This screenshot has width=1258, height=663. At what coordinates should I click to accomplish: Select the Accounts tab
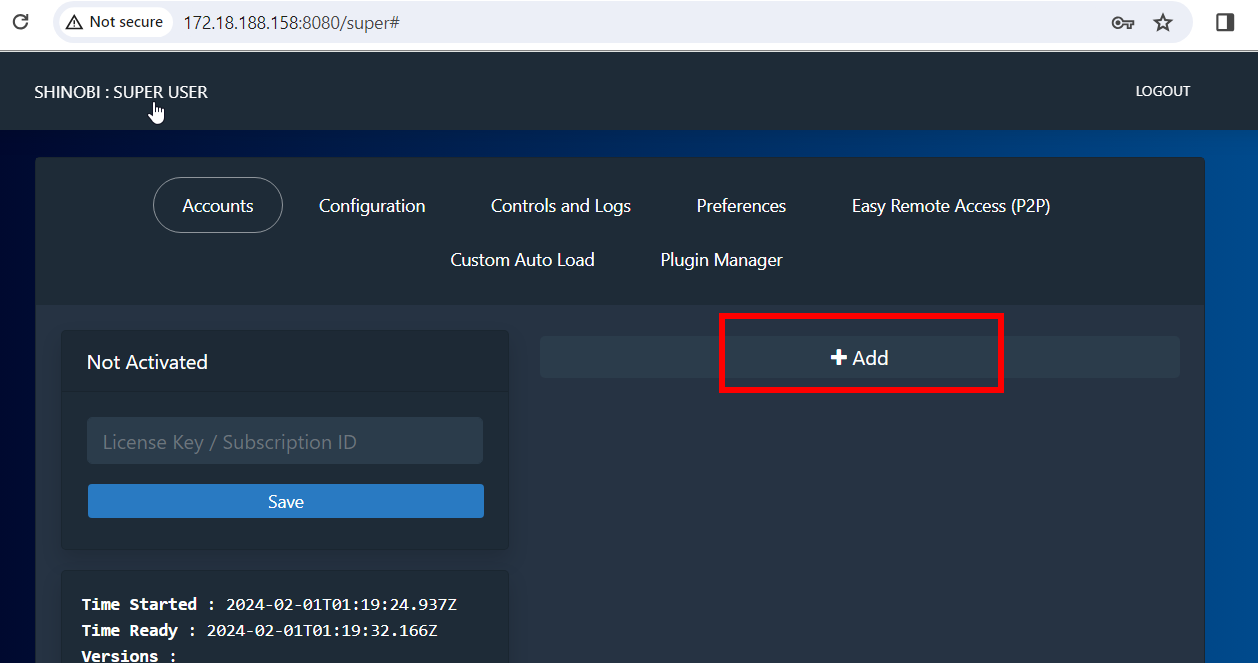coord(218,206)
